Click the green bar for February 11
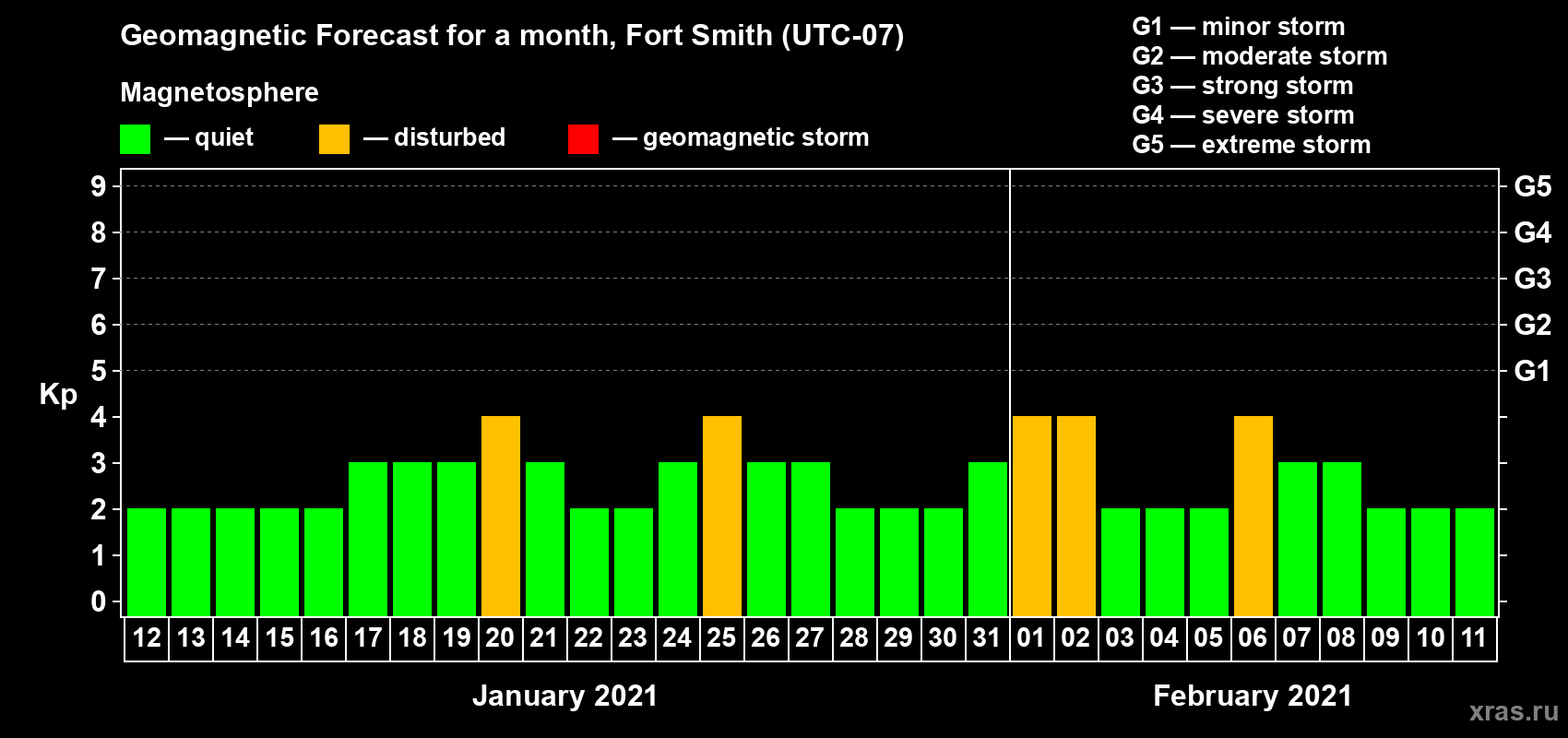Image resolution: width=1568 pixels, height=738 pixels. click(1475, 562)
